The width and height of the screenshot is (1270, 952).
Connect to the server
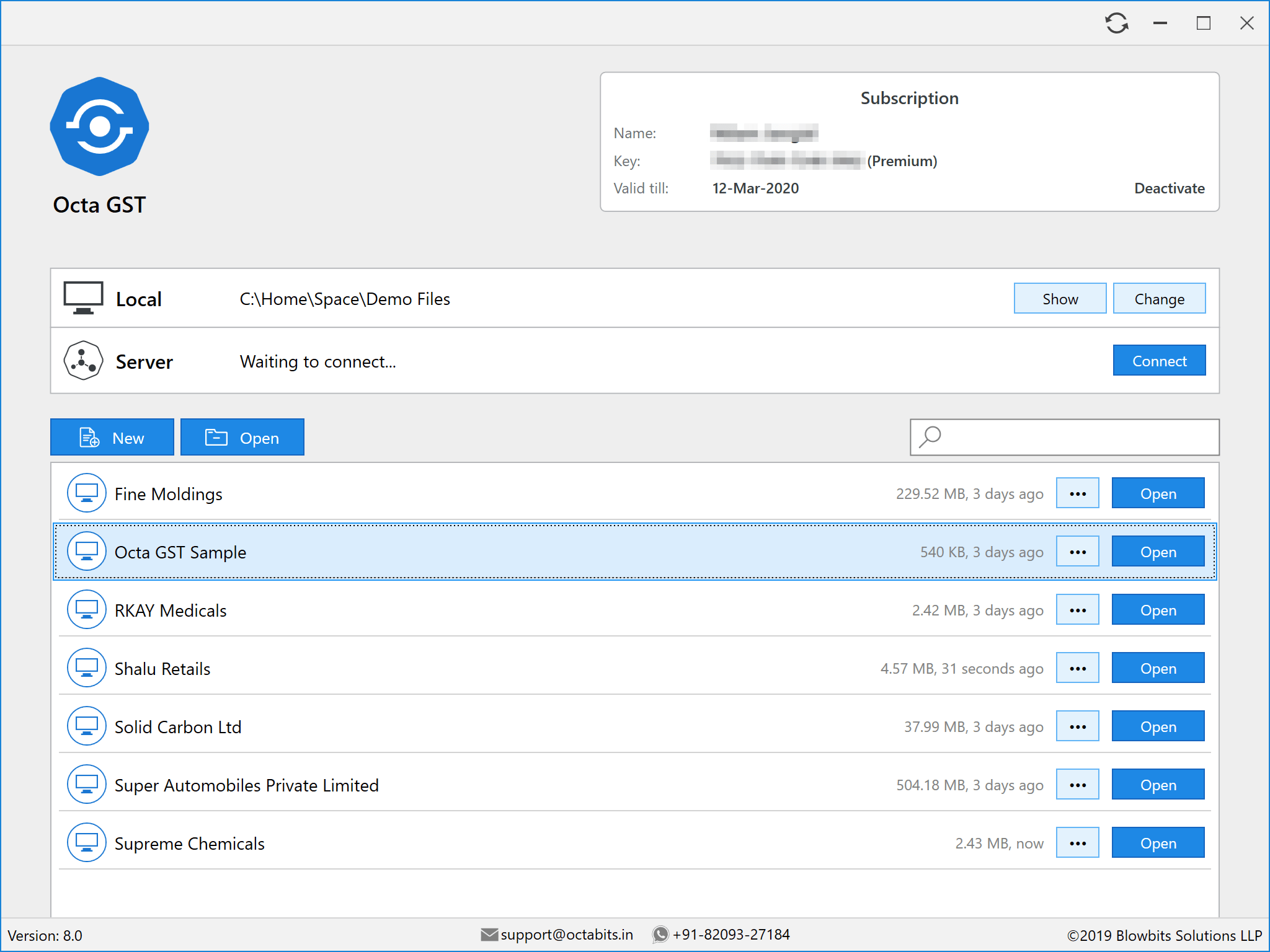coord(1159,361)
